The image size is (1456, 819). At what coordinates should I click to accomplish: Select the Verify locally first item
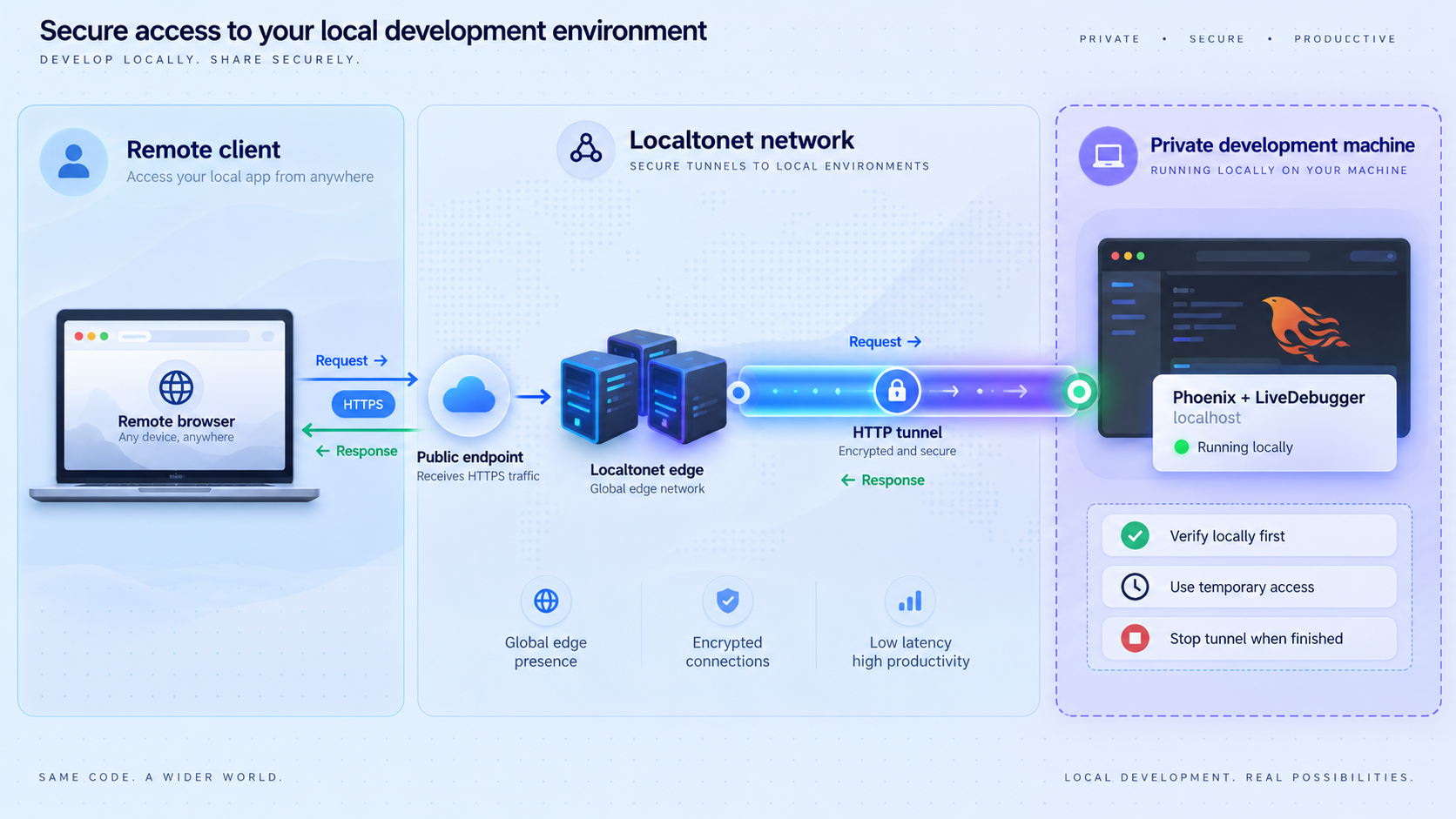(x=1249, y=535)
